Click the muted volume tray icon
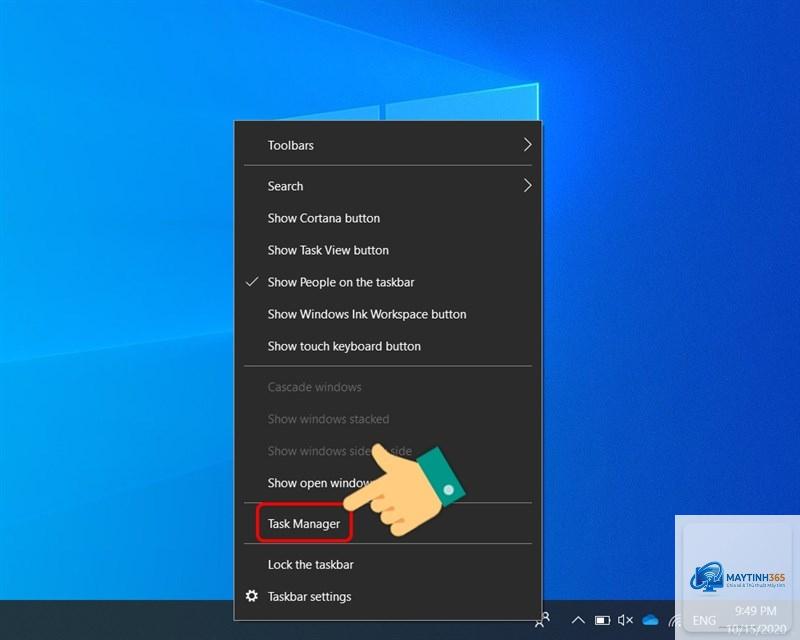 (x=626, y=620)
